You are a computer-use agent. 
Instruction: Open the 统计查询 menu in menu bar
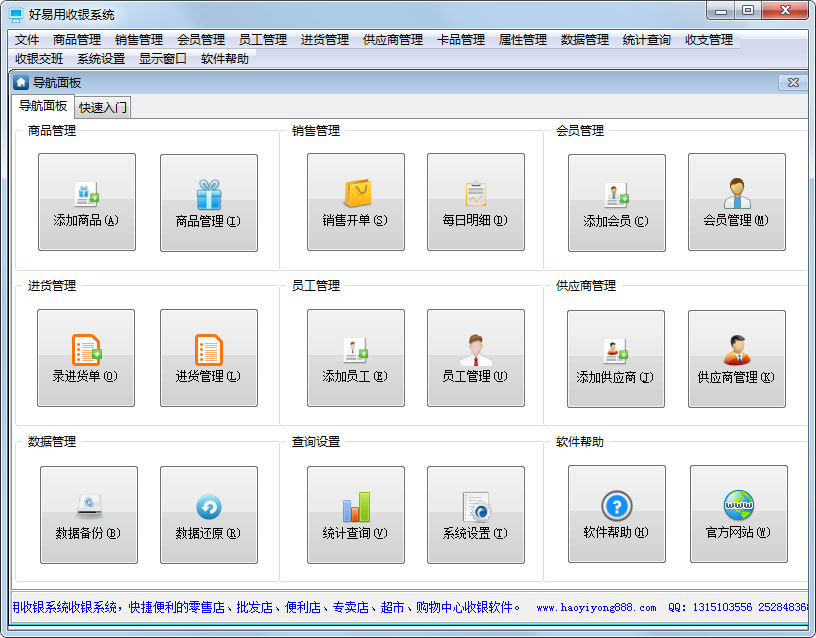646,40
